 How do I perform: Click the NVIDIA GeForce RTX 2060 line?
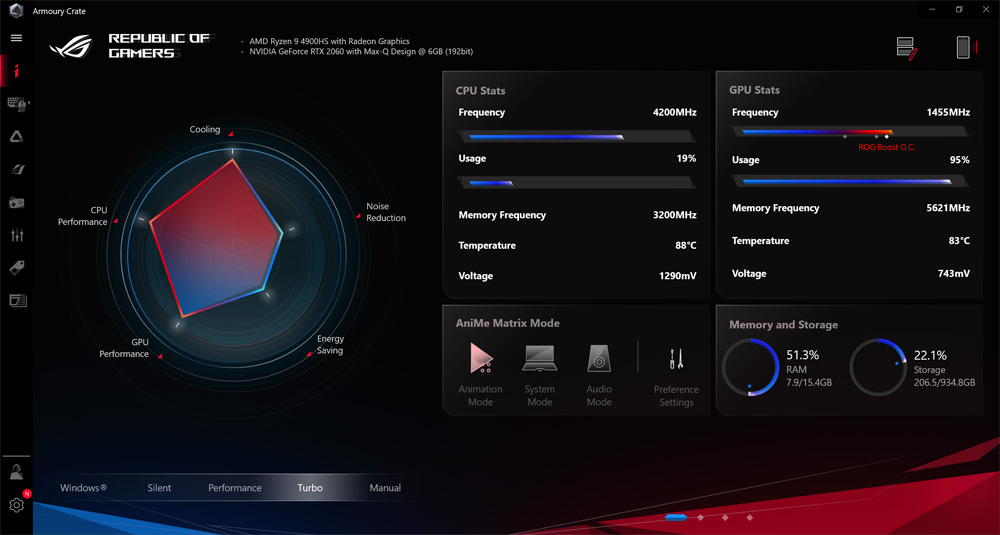point(361,52)
